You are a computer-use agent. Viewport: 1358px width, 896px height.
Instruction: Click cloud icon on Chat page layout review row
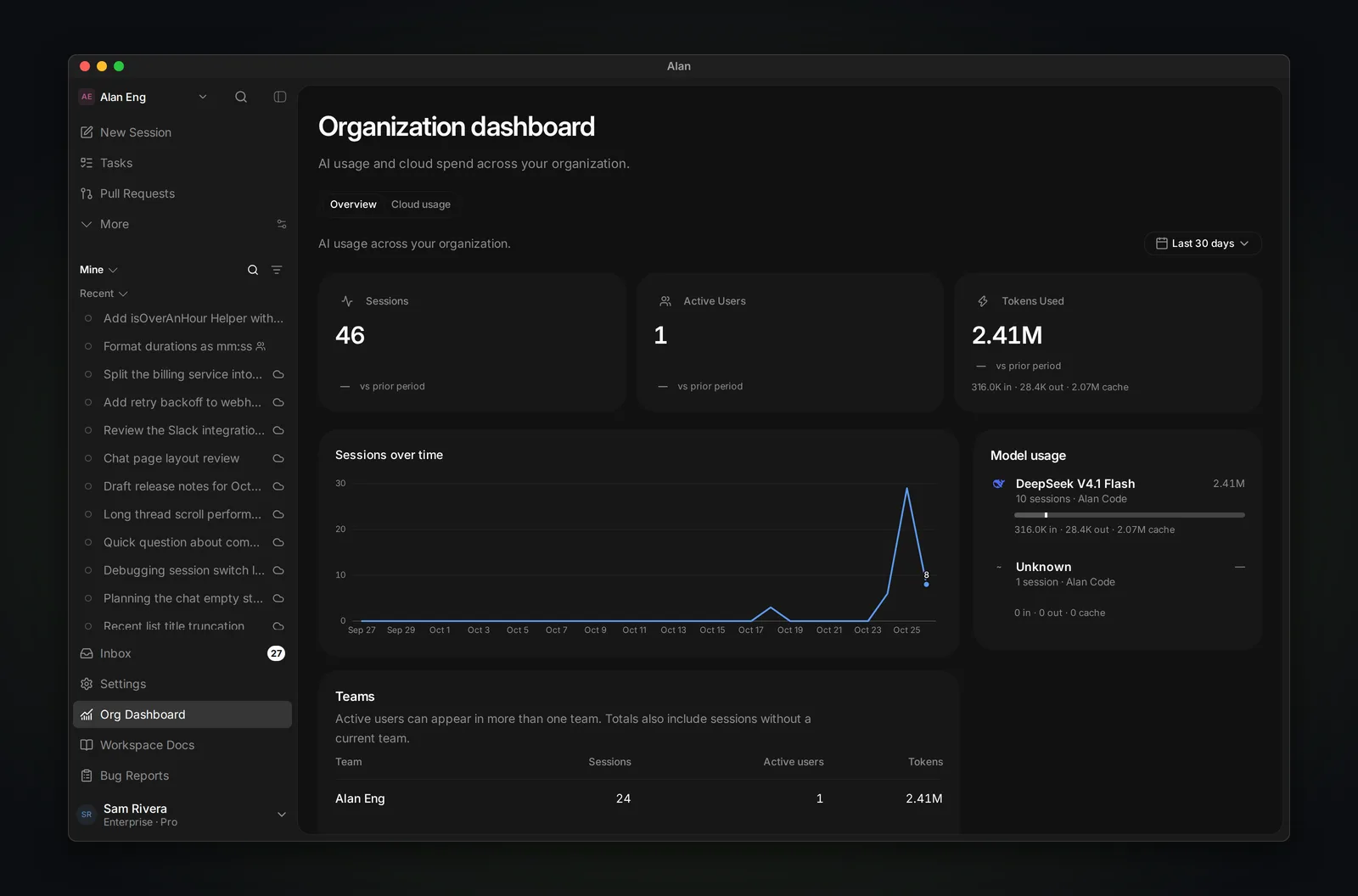pos(278,458)
